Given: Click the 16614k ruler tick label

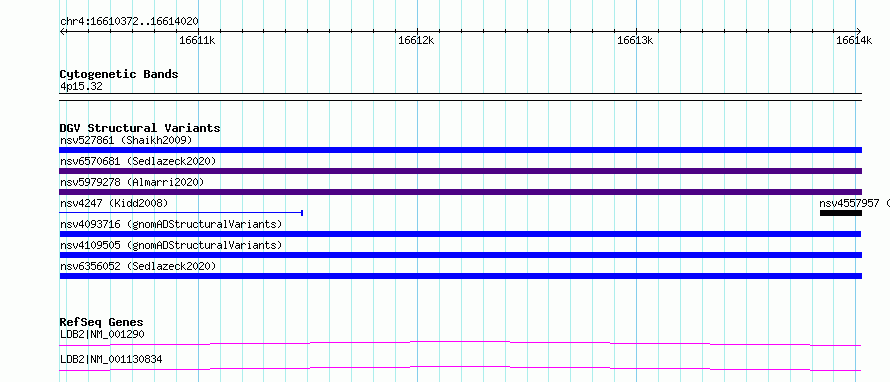Looking at the screenshot, I should click(854, 40).
